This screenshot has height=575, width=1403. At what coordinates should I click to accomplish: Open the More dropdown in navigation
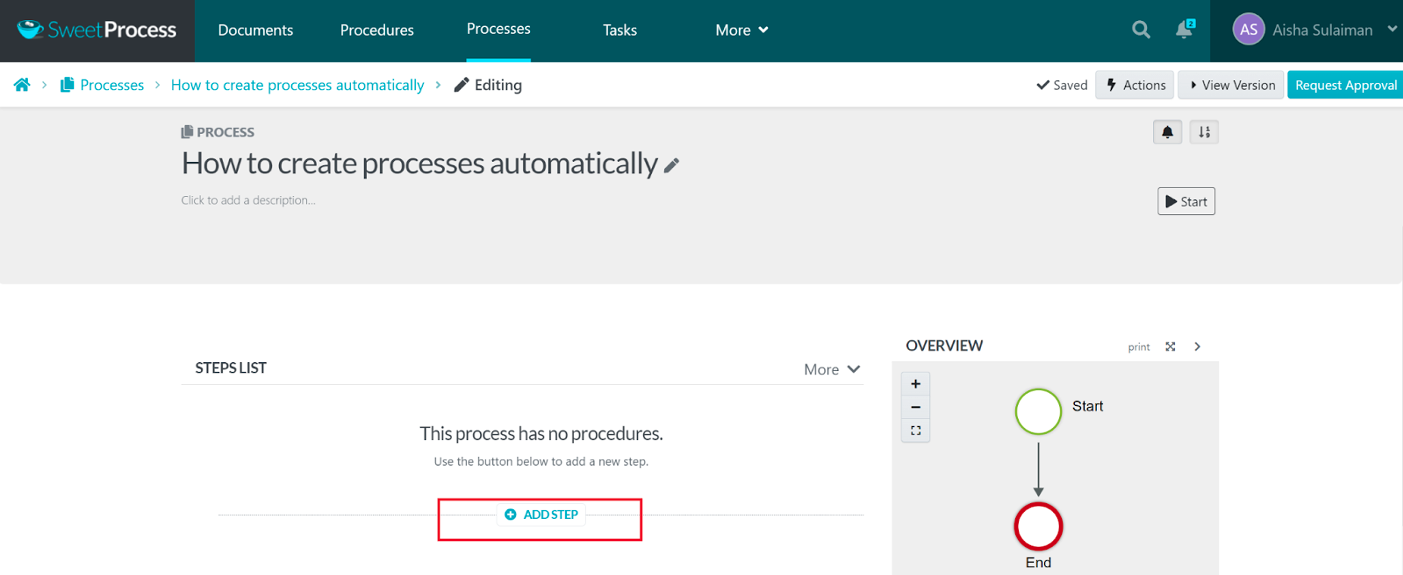[742, 30]
